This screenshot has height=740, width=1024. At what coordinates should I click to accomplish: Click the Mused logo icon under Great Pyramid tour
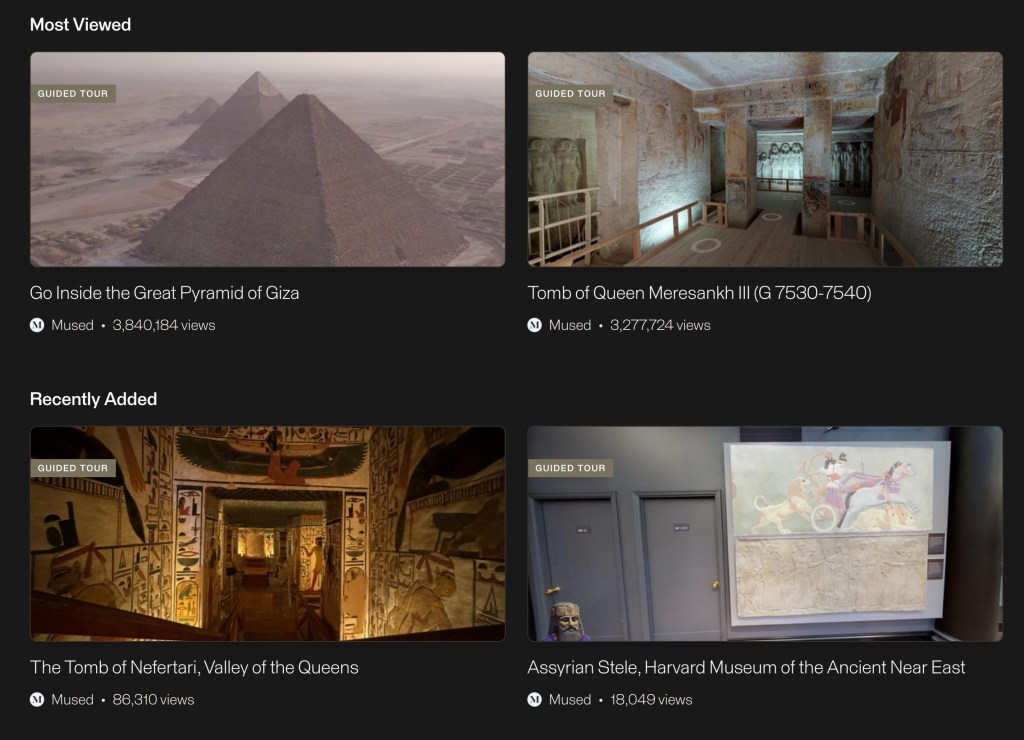coord(37,325)
